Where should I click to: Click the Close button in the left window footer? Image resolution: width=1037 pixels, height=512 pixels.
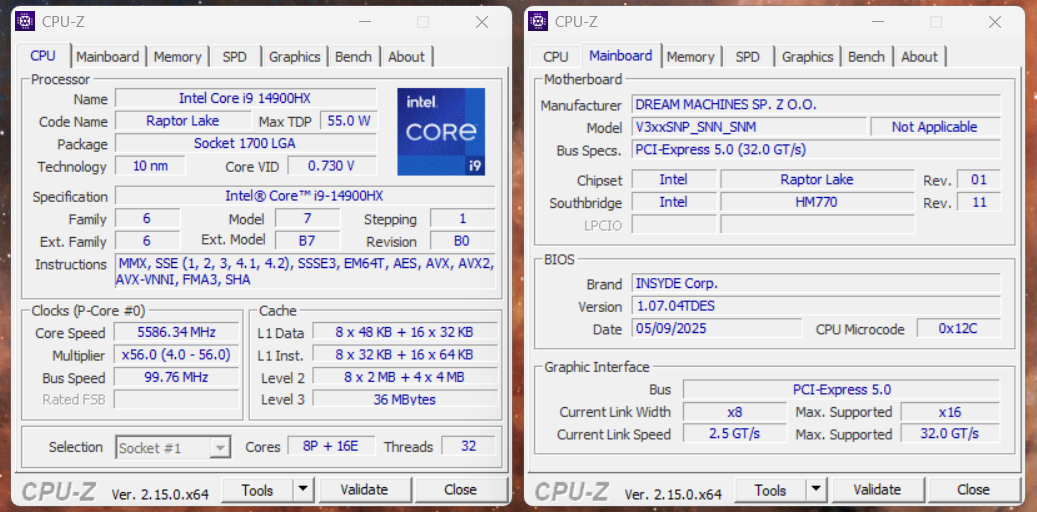point(460,490)
